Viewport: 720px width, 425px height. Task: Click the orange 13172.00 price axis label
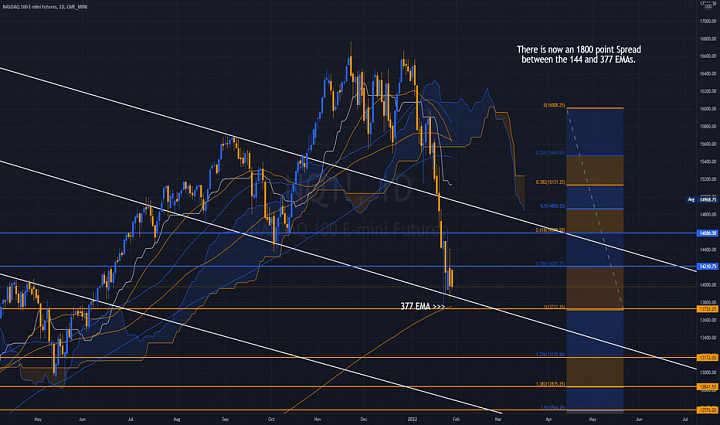(x=707, y=358)
